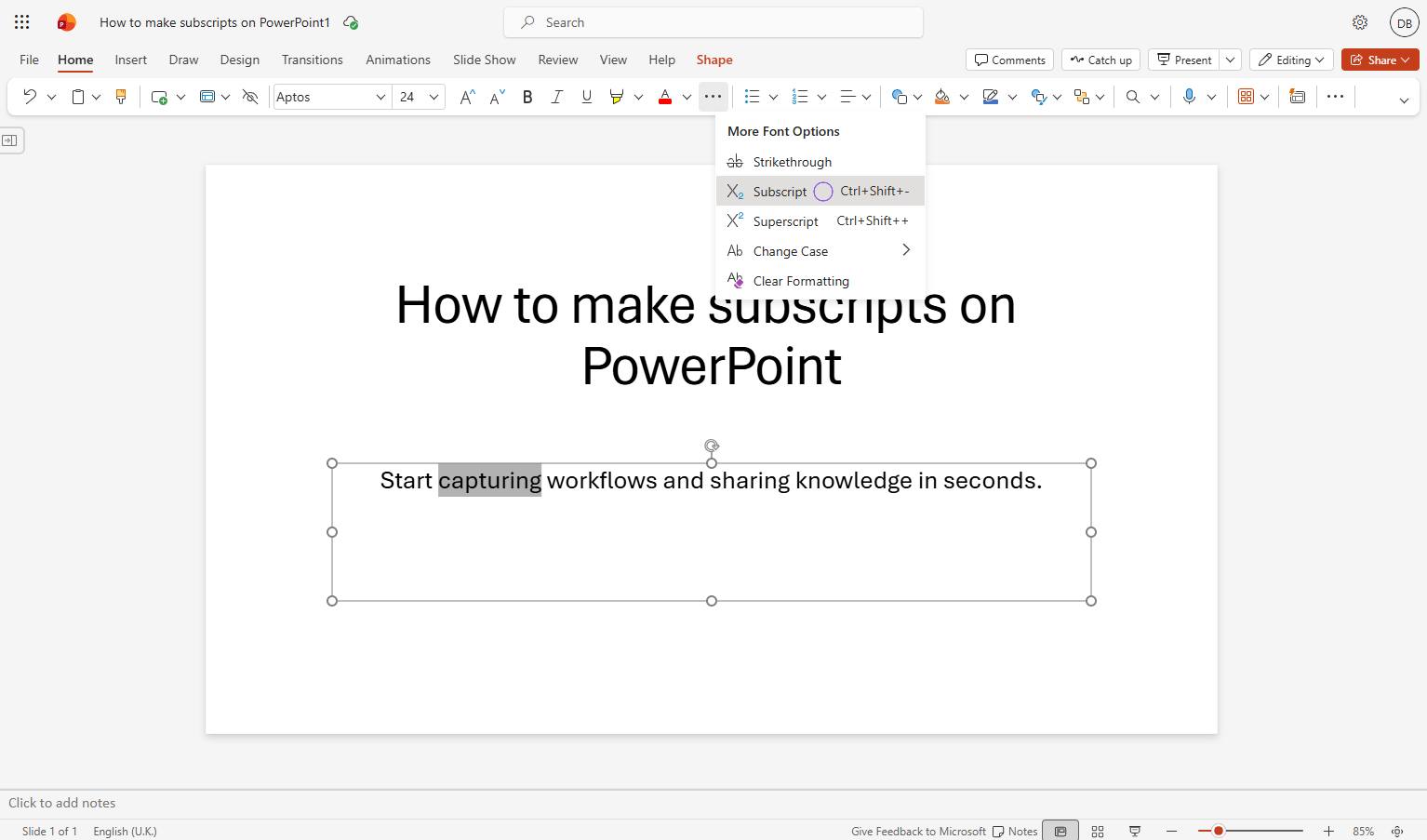Click the New Slide icon

click(159, 97)
